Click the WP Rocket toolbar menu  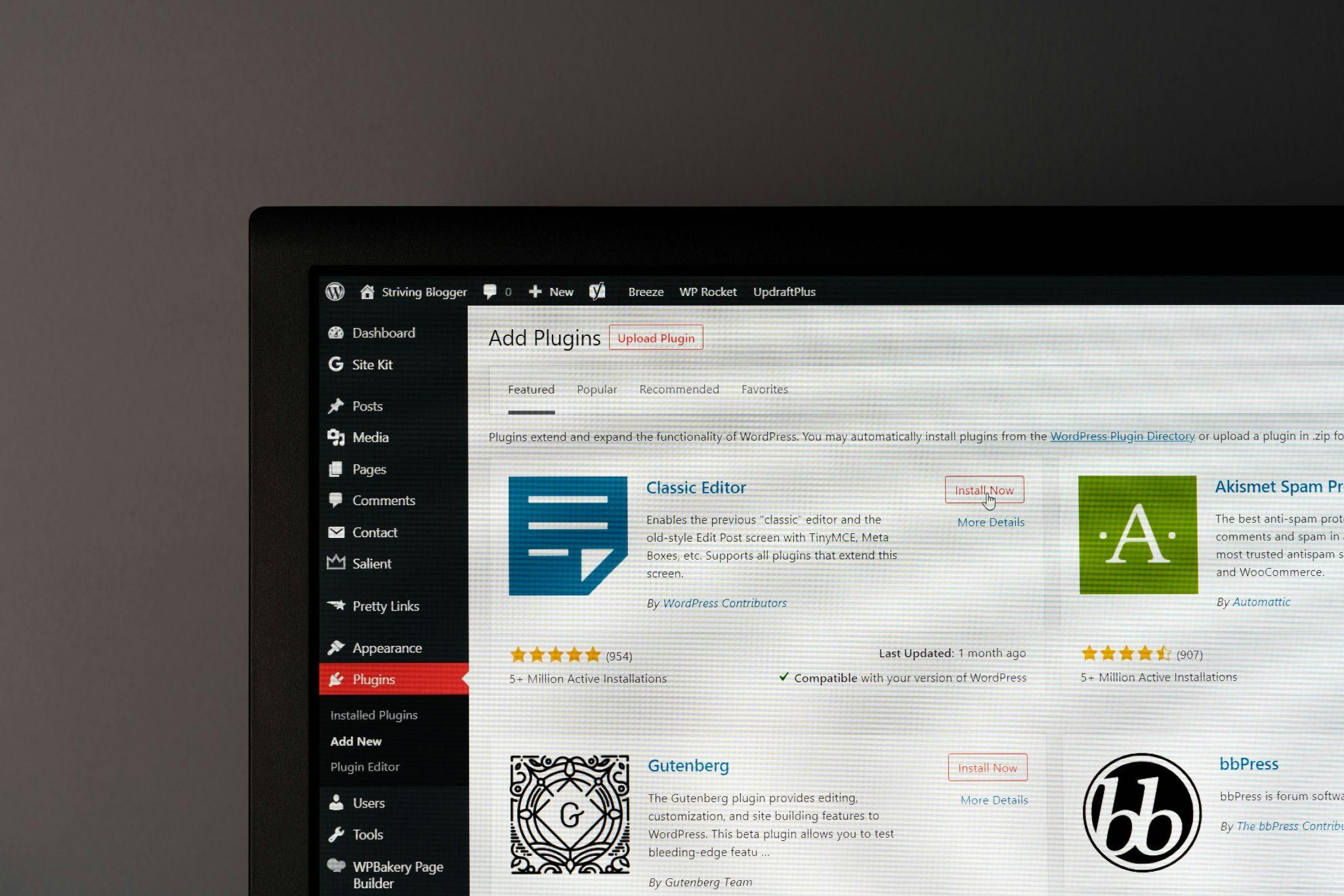[x=707, y=291]
